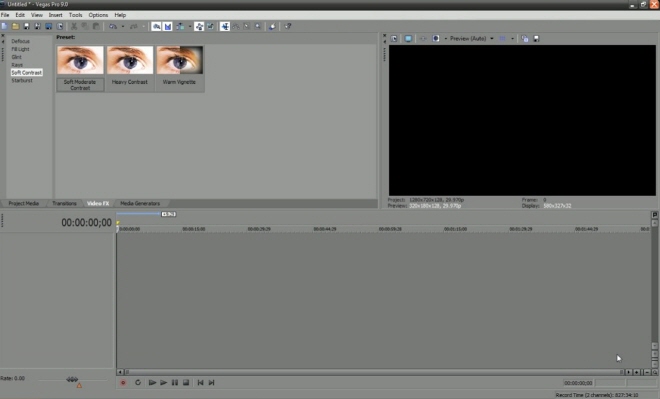Open the Options menu

coord(98,15)
